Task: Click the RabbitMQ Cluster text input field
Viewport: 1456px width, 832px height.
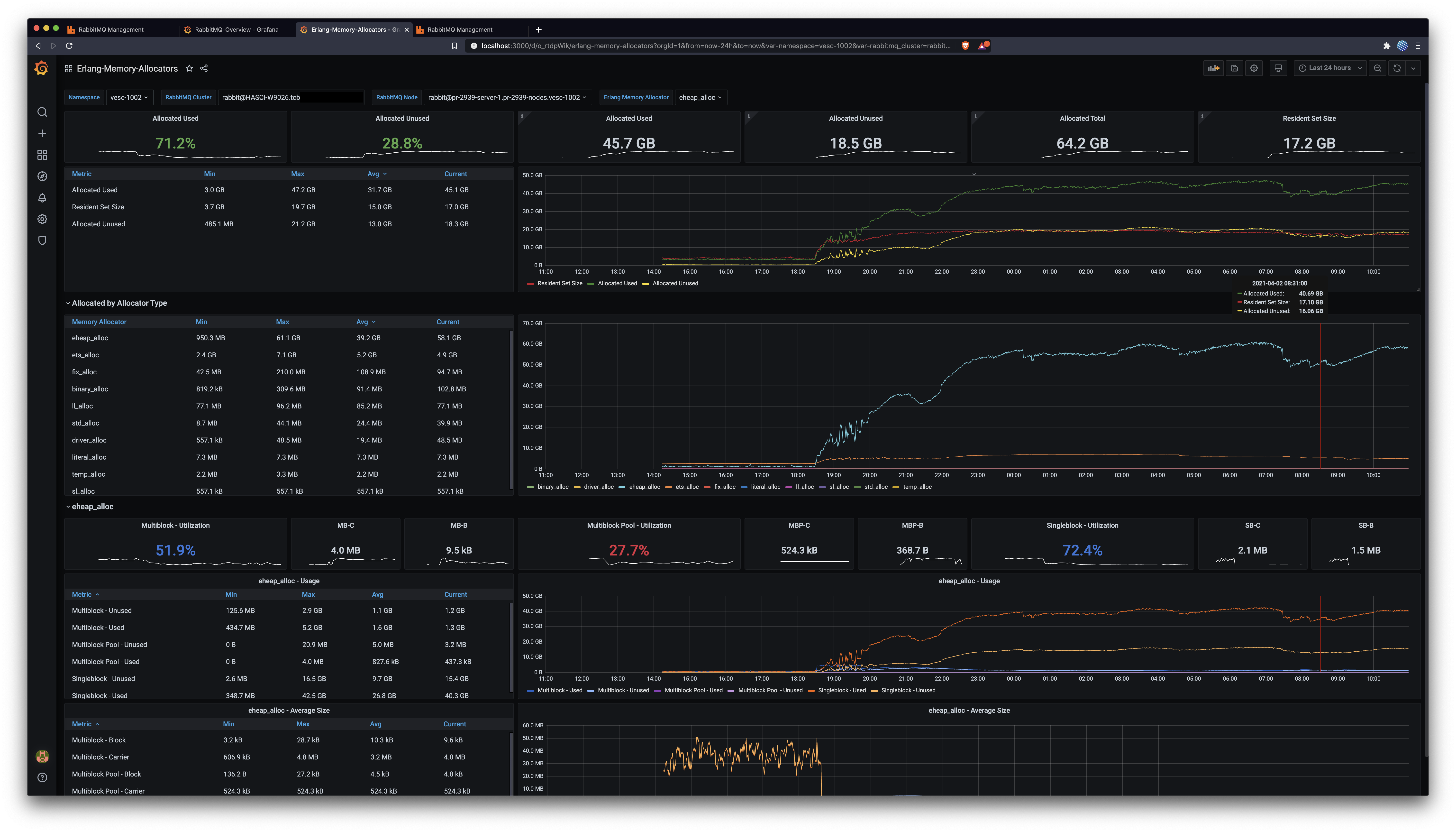Action: pyautogui.click(x=291, y=98)
